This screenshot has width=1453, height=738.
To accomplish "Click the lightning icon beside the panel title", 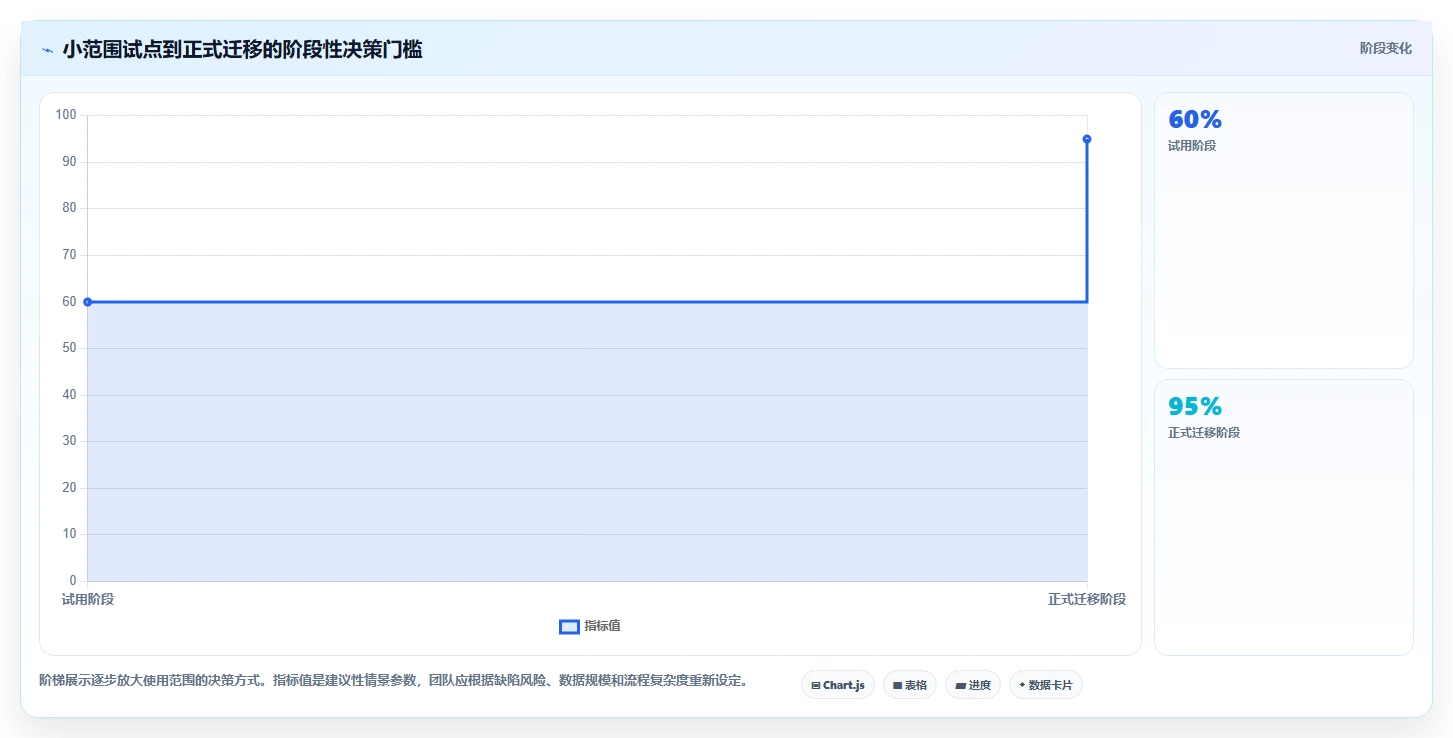I will (47, 50).
